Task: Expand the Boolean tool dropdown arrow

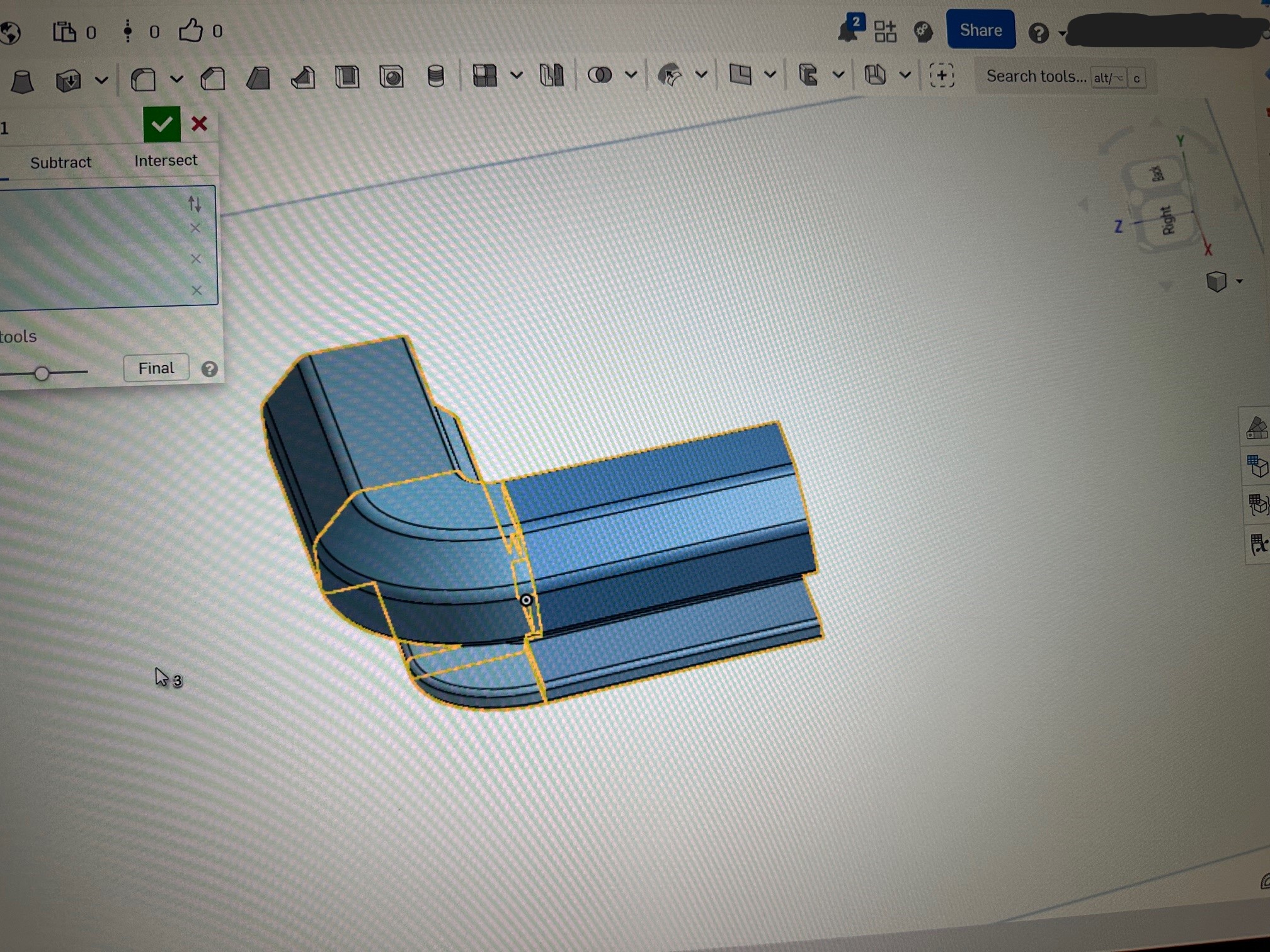Action: point(631,75)
